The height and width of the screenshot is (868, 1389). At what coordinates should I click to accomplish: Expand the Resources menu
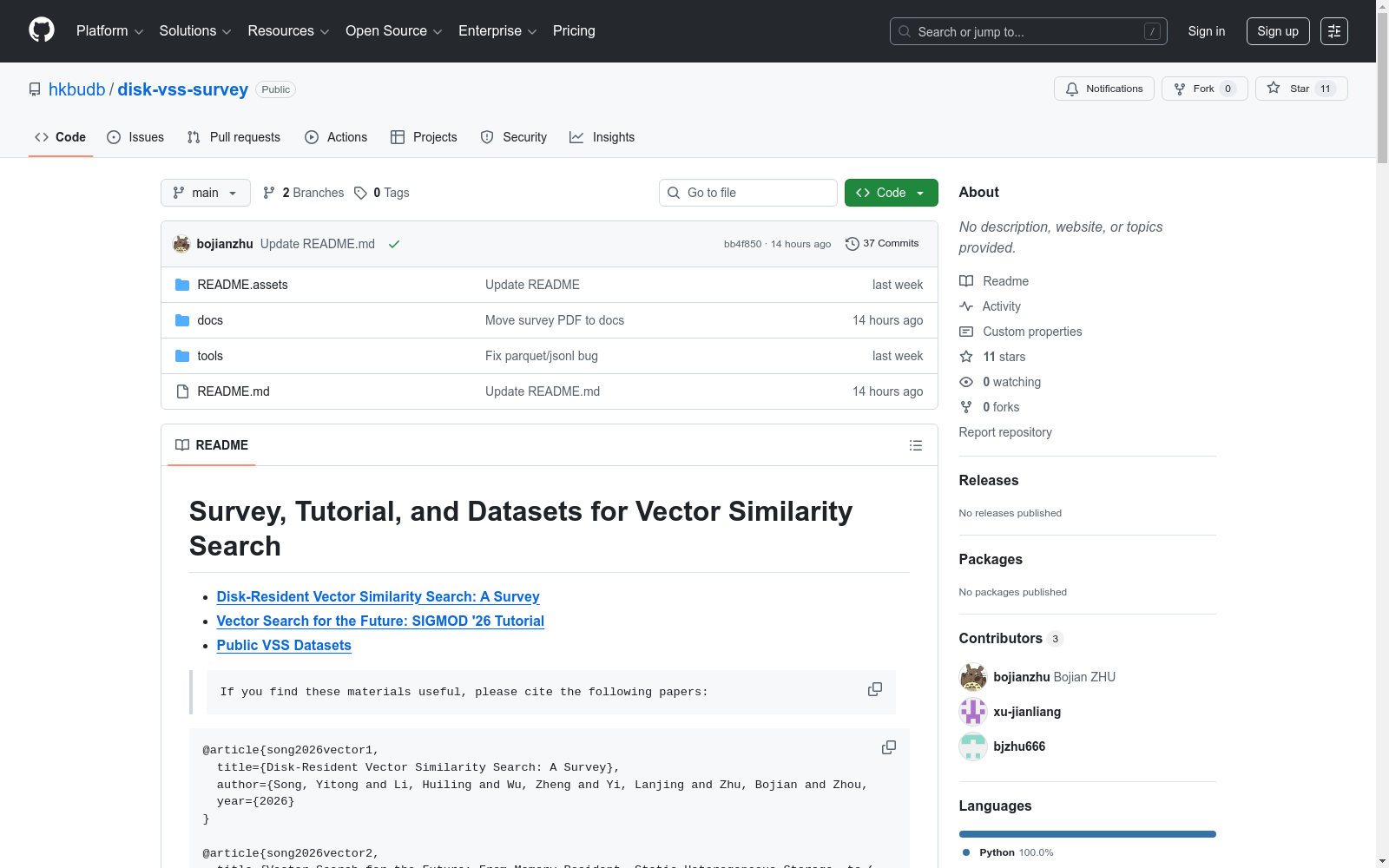288,31
